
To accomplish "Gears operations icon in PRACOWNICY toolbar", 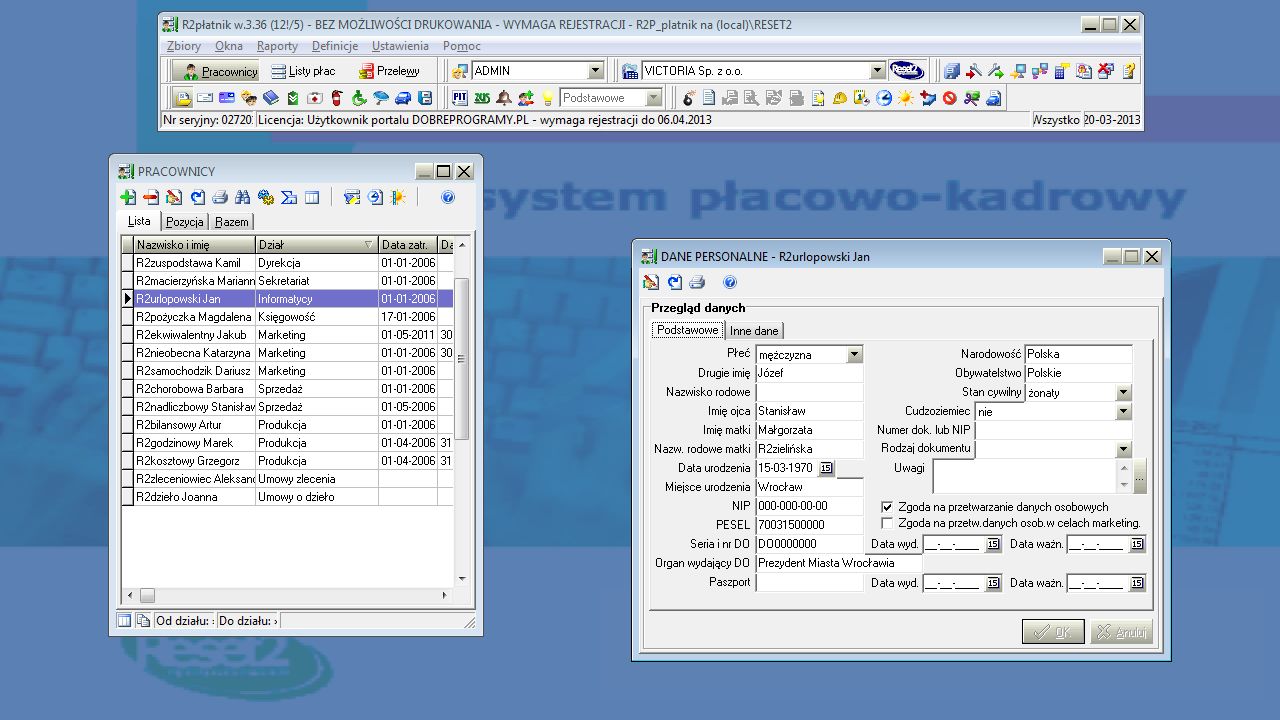I will click(x=266, y=197).
